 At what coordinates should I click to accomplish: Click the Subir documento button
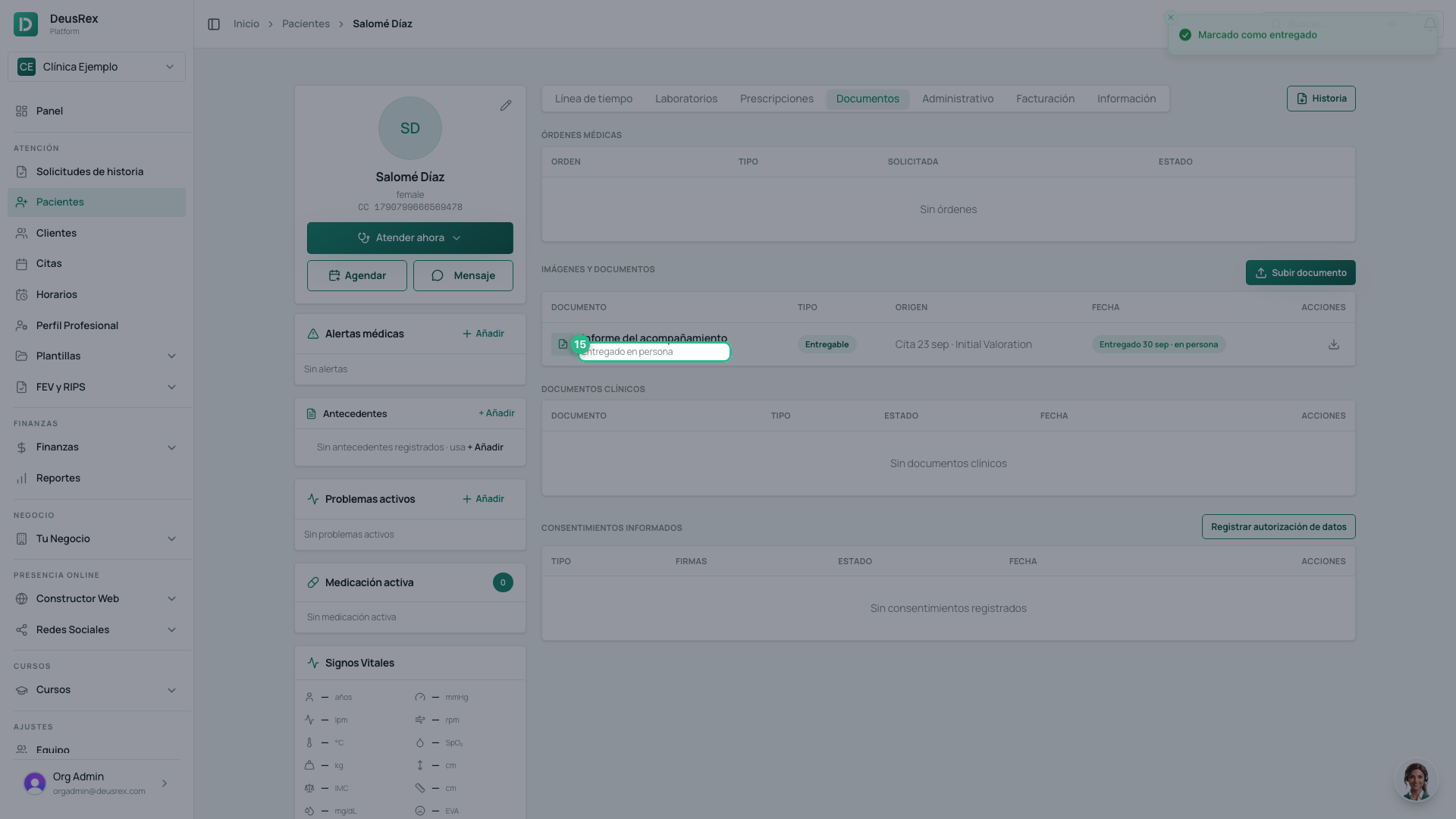(1301, 273)
